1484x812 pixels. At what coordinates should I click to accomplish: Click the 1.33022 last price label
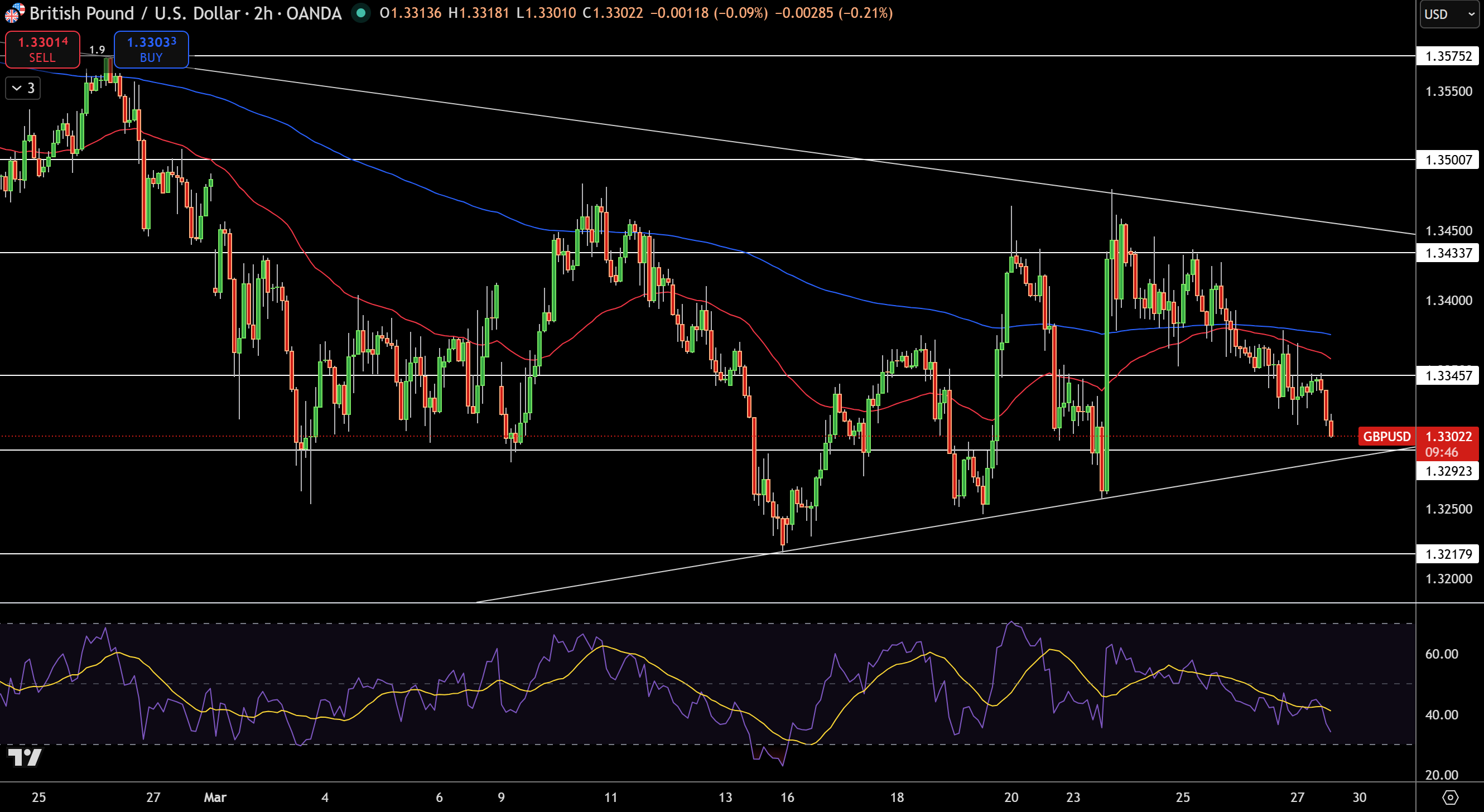pos(1448,437)
